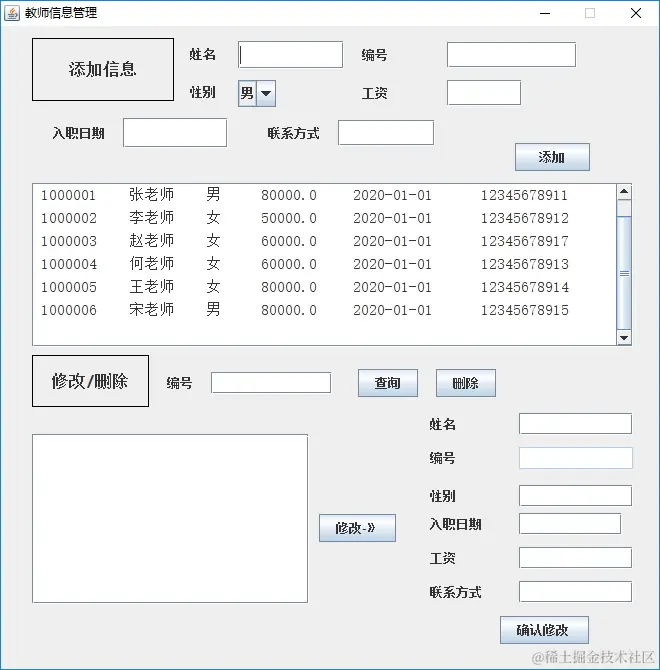
Task: Click the name 宋老师
Action: coord(152,310)
